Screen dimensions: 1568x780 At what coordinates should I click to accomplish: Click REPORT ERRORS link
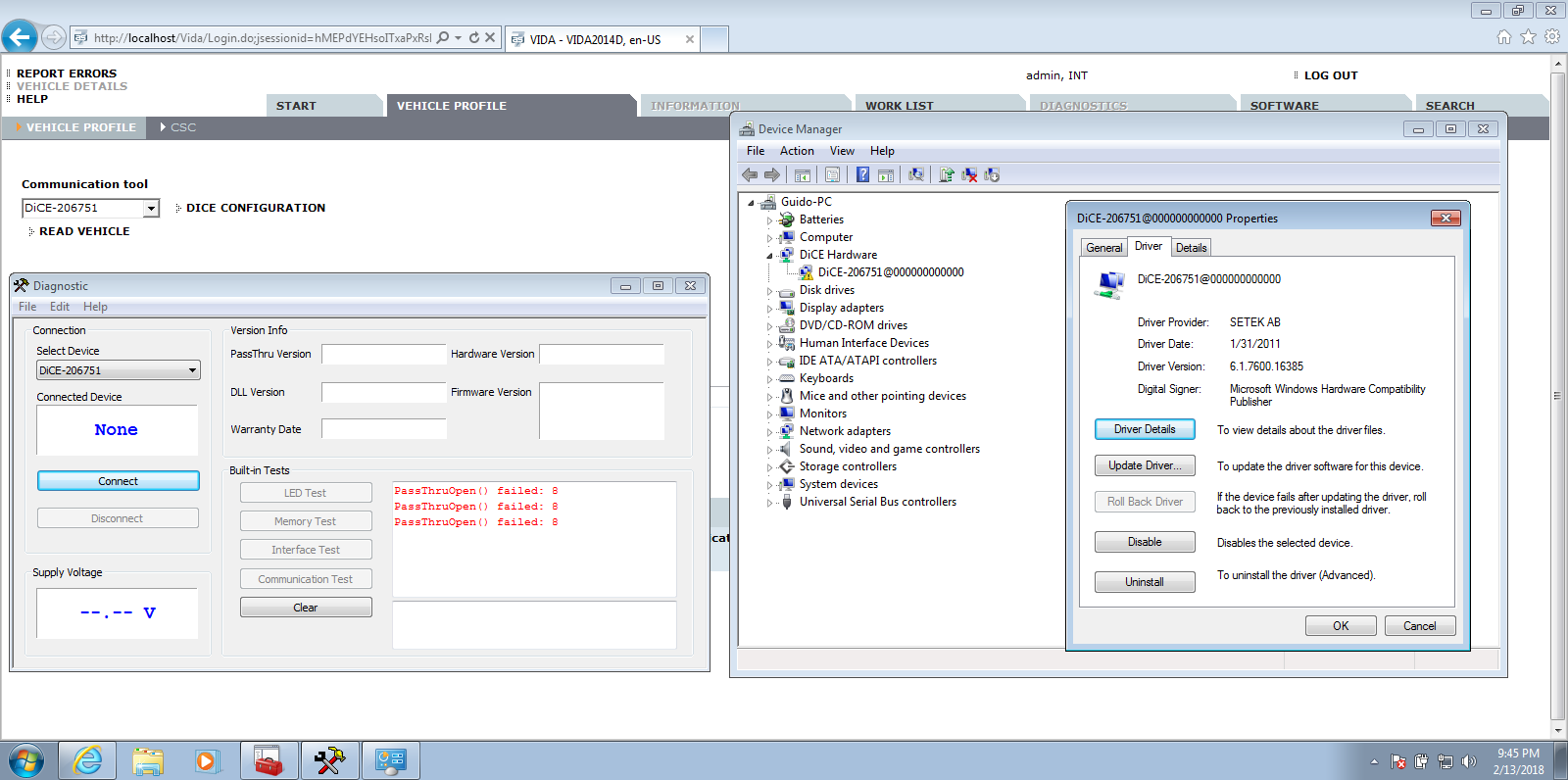(x=67, y=73)
